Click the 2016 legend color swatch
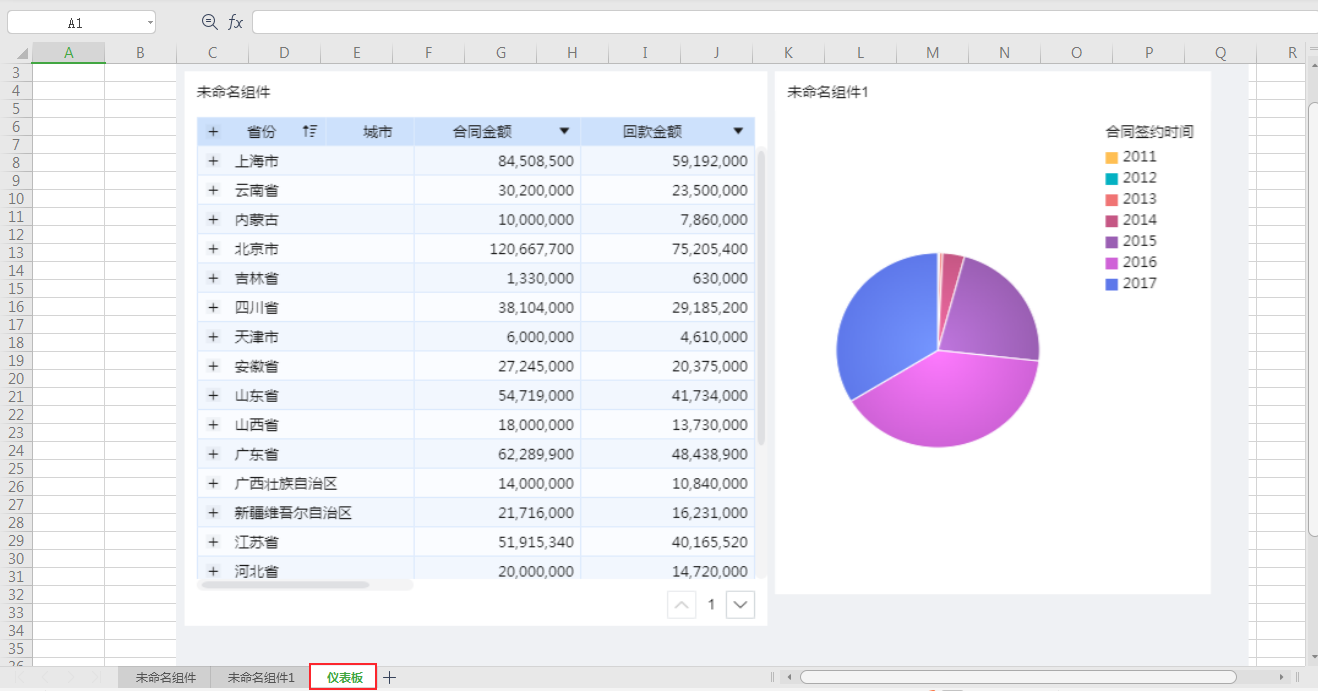The height and width of the screenshot is (691, 1318). point(1112,262)
